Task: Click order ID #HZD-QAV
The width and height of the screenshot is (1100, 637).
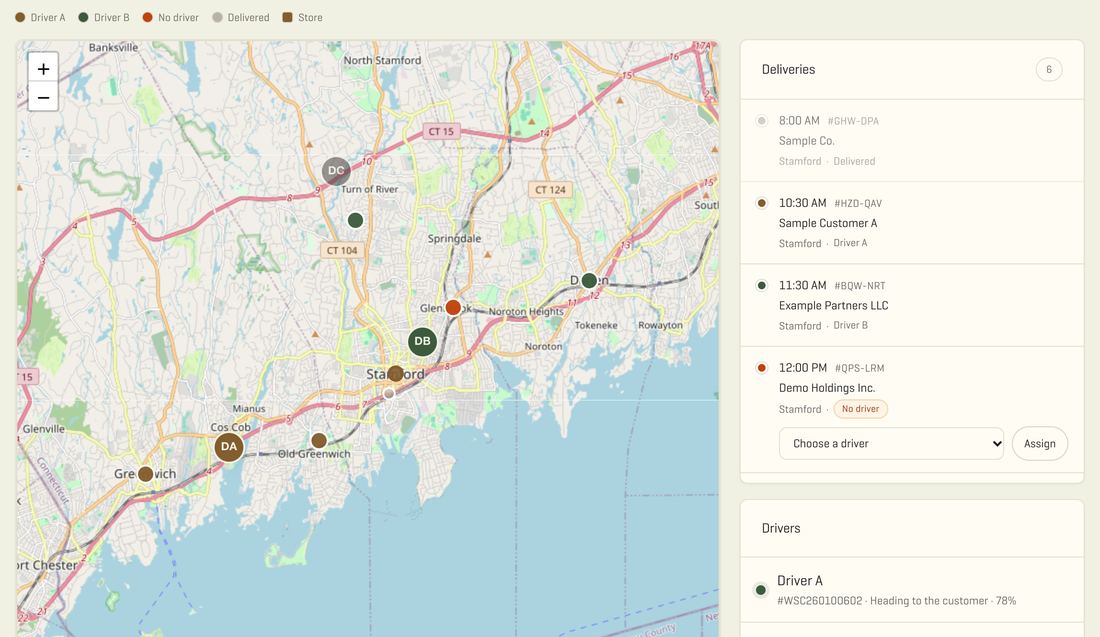Action: [x=858, y=203]
